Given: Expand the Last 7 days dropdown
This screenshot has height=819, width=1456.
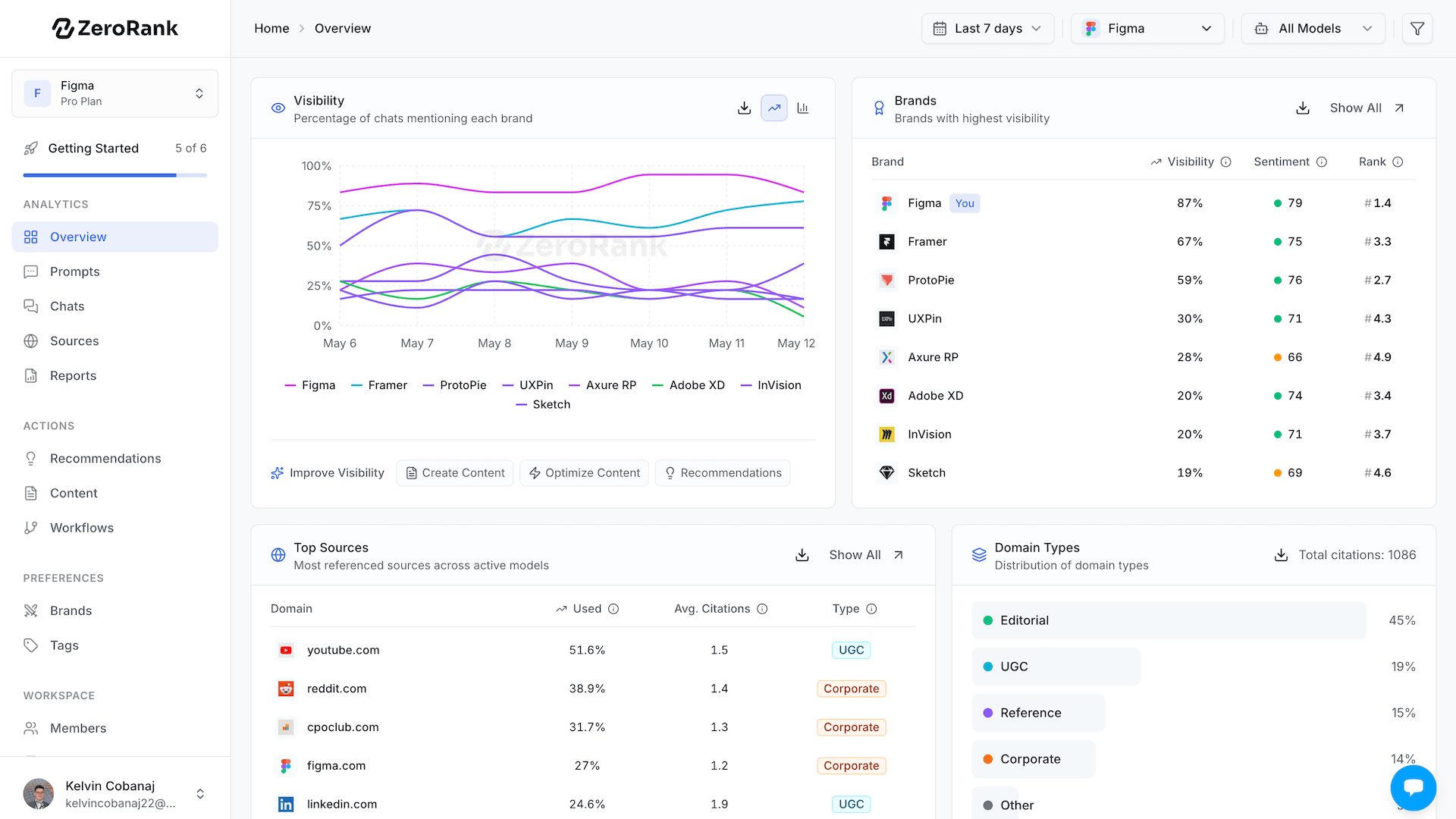Looking at the screenshot, I should 987,29.
